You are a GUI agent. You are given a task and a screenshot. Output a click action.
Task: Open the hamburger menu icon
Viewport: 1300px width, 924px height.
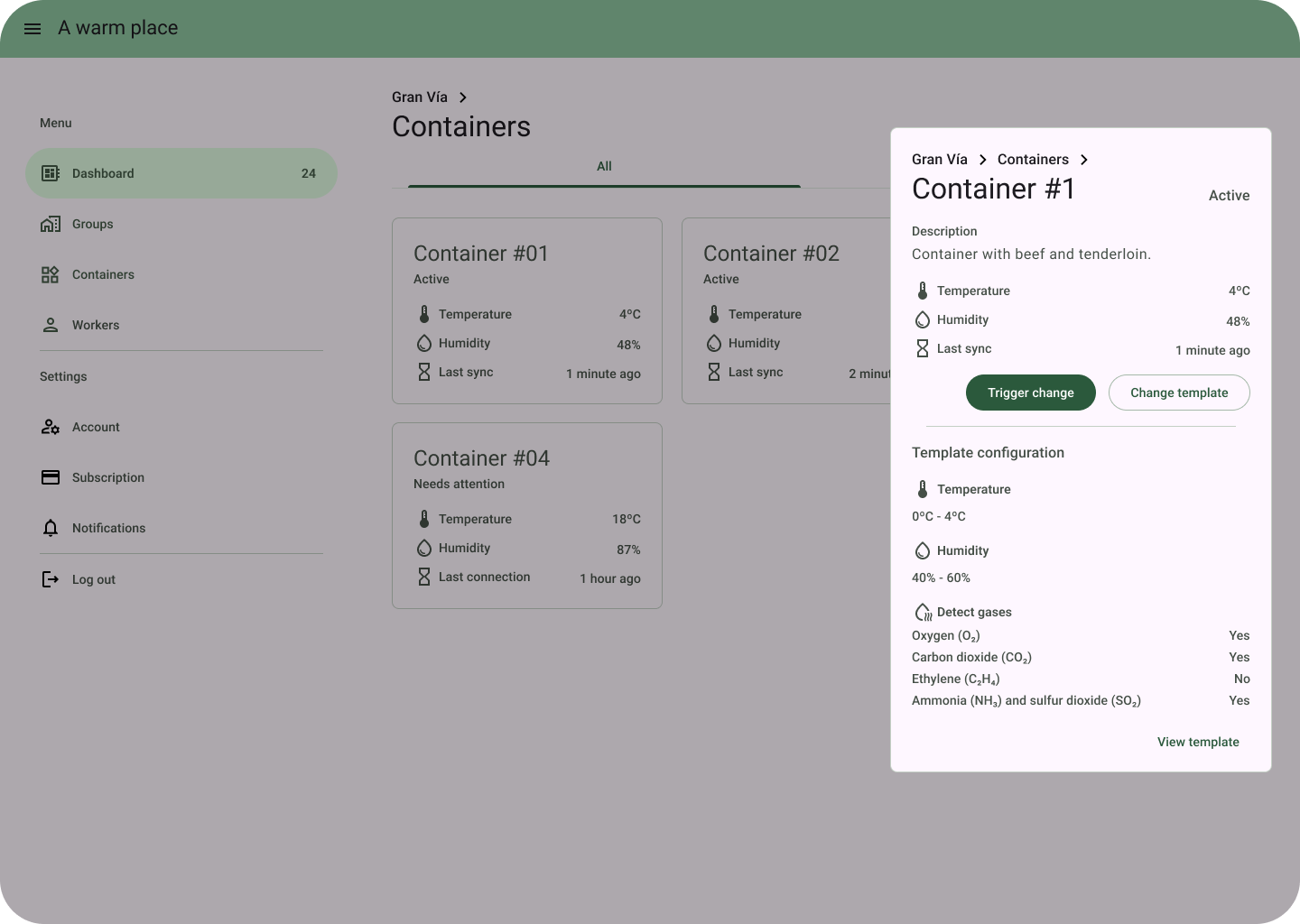point(32,29)
